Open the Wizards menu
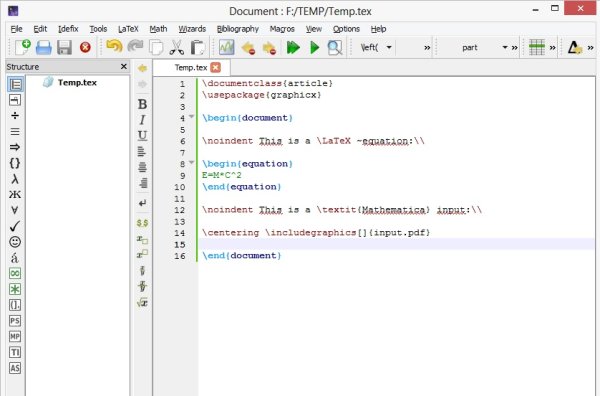600x396 pixels. 192,29
